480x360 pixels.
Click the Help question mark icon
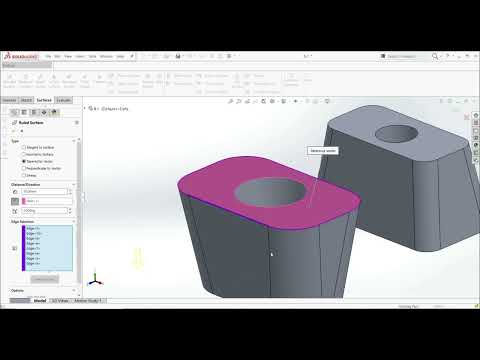(x=448, y=56)
